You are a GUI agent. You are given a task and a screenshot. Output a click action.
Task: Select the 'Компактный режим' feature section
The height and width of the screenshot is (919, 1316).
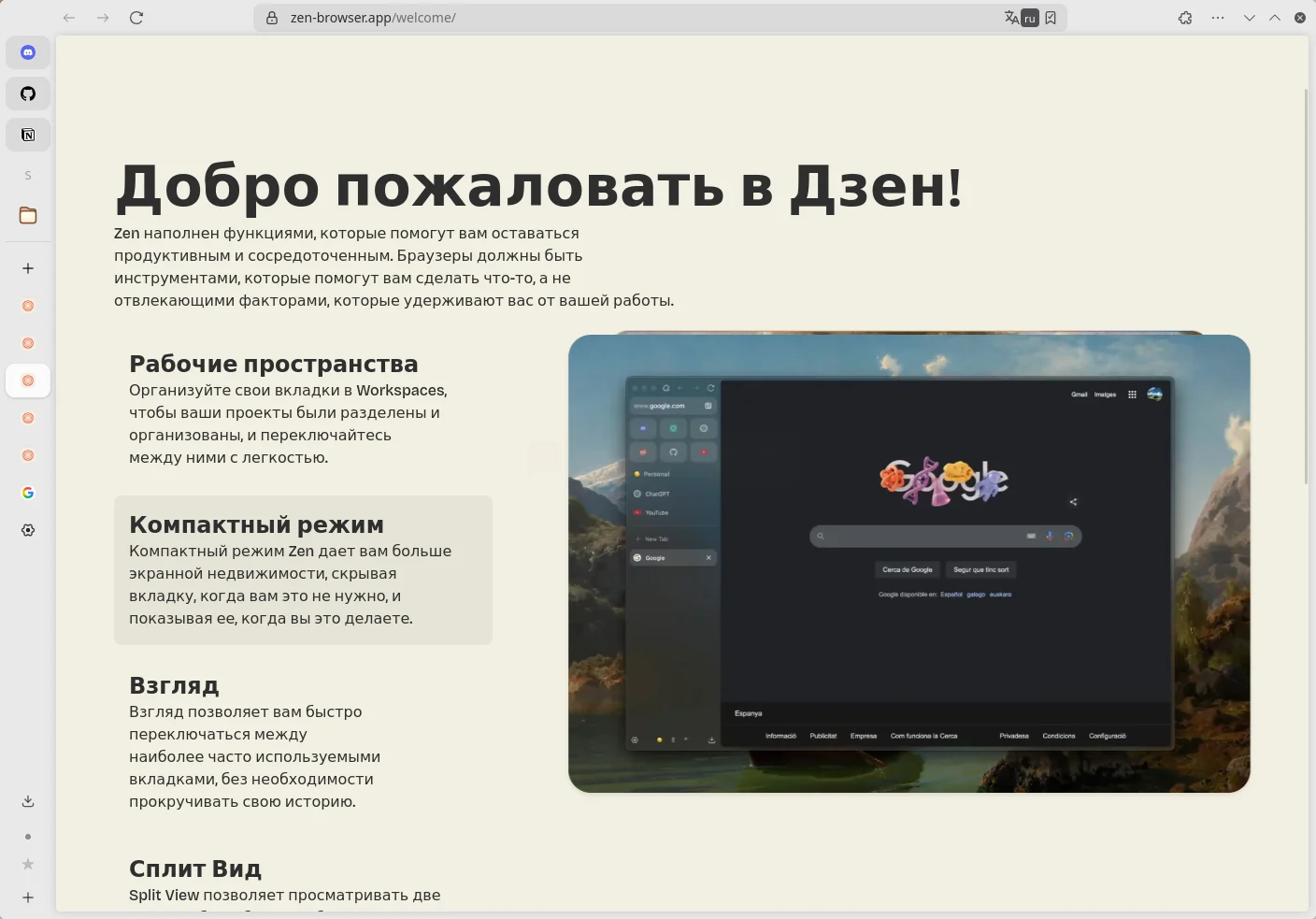303,569
